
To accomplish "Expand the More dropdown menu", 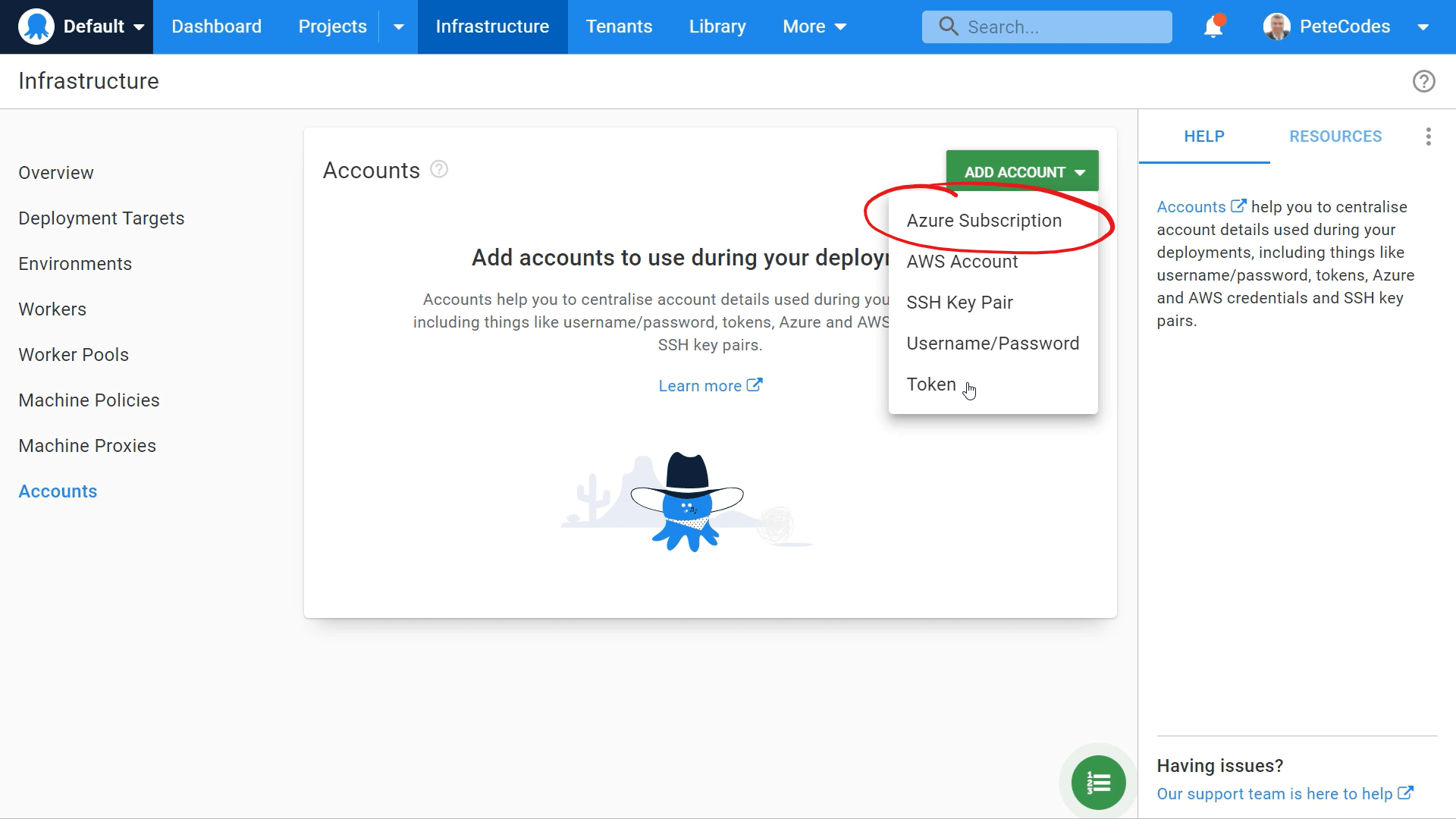I will click(x=814, y=27).
